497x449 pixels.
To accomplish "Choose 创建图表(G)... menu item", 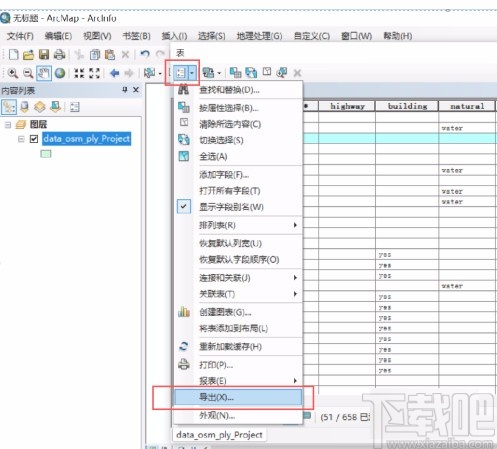I will click(x=238, y=312).
